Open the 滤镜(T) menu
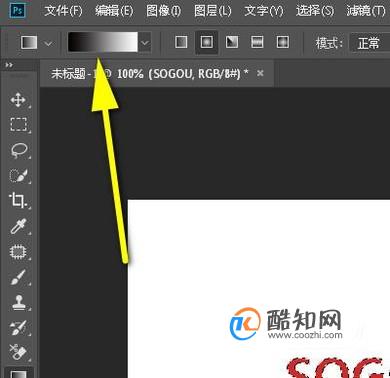The height and width of the screenshot is (378, 390). (x=366, y=11)
